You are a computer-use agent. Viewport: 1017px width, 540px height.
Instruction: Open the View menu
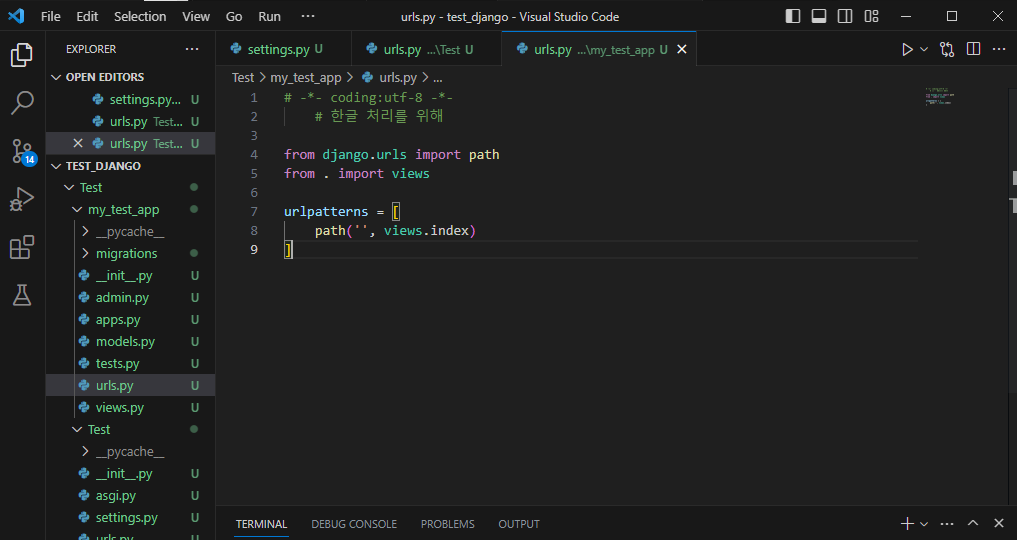196,16
